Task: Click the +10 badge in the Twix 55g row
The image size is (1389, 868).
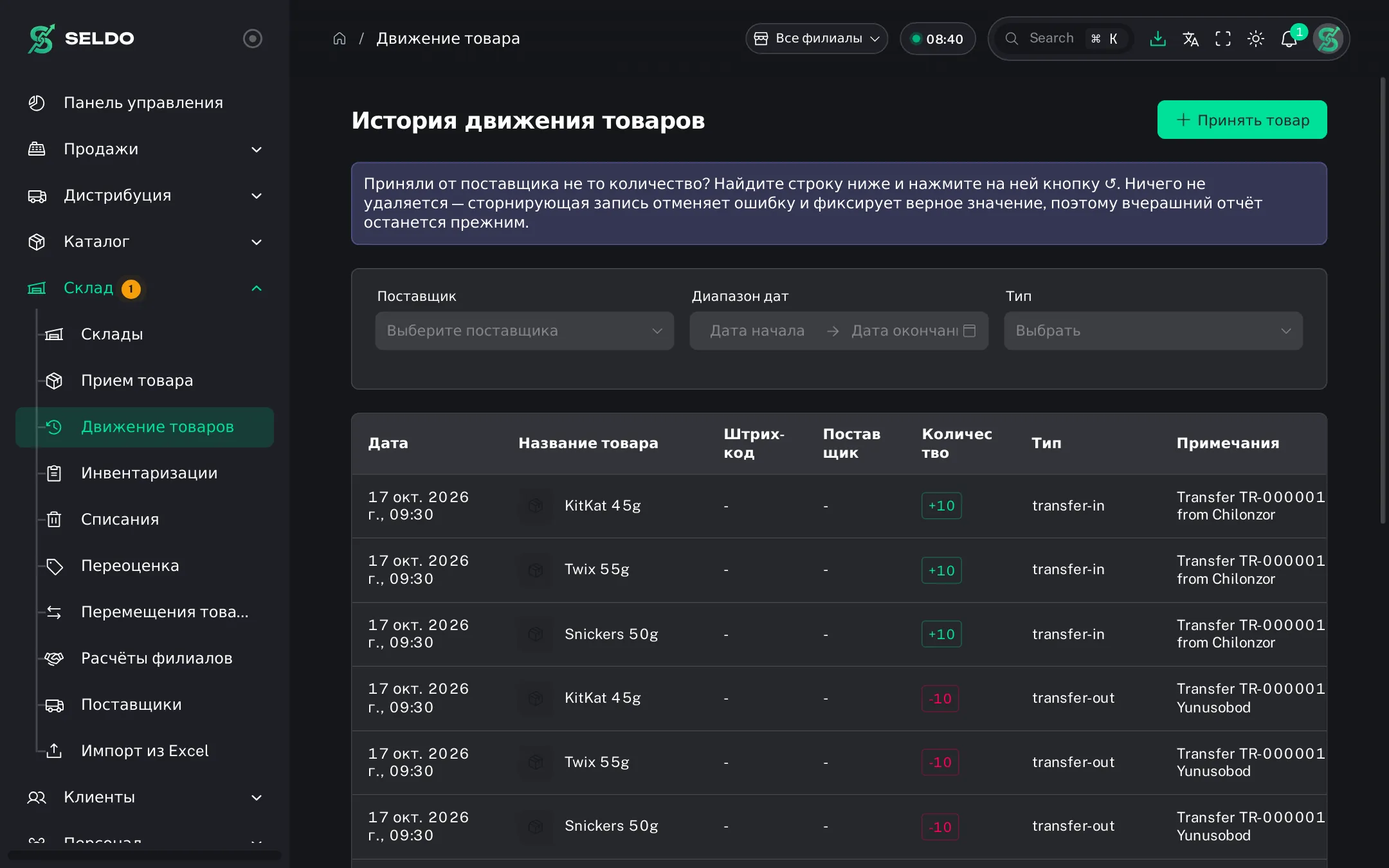Action: coord(941,570)
